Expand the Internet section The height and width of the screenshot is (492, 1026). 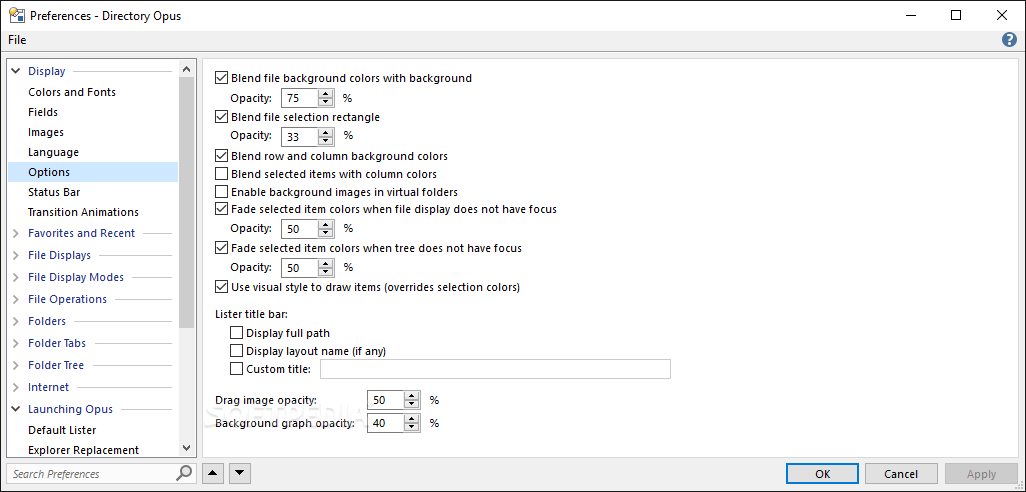pos(16,387)
